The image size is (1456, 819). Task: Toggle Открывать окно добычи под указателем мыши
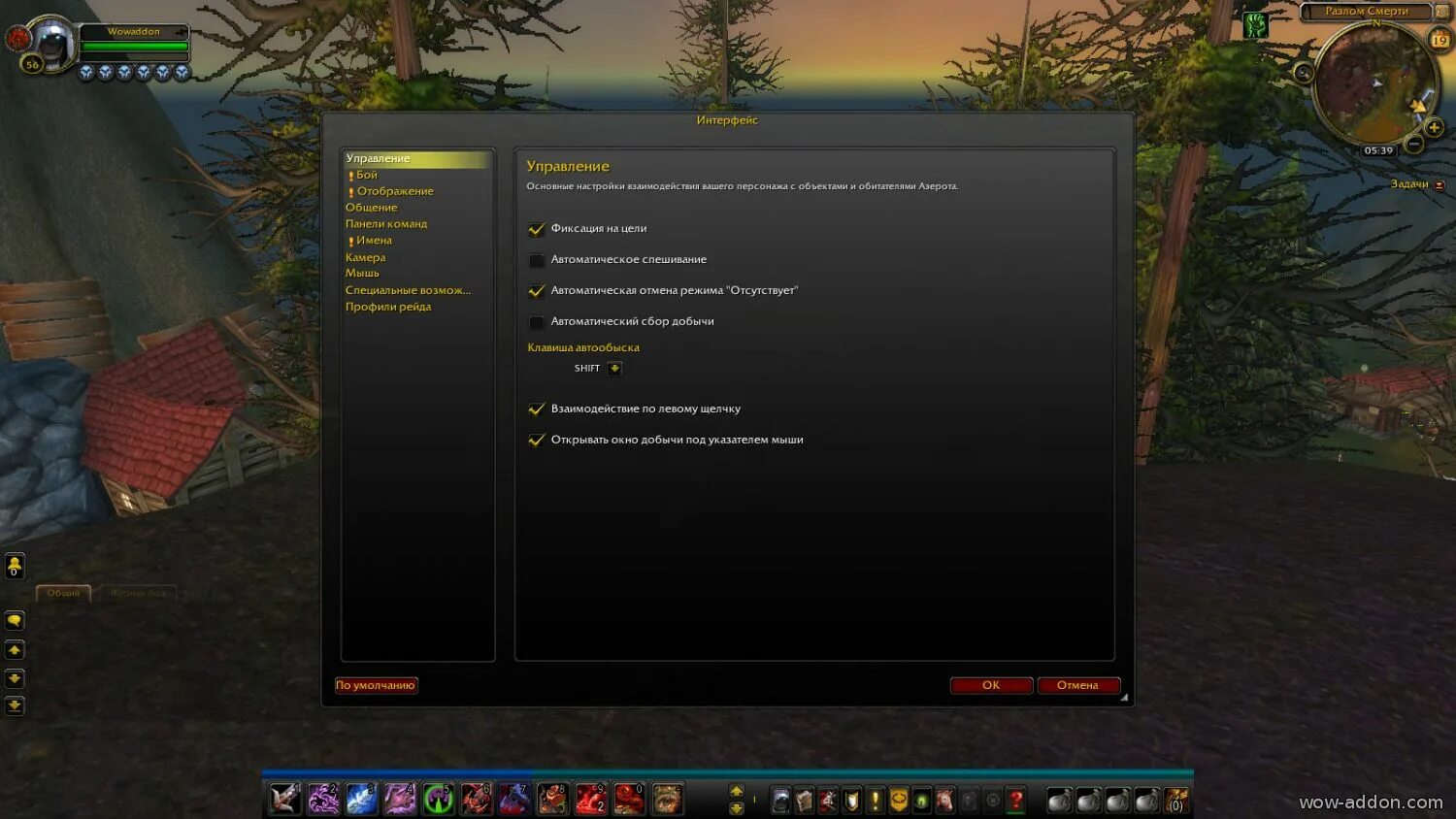tap(537, 441)
